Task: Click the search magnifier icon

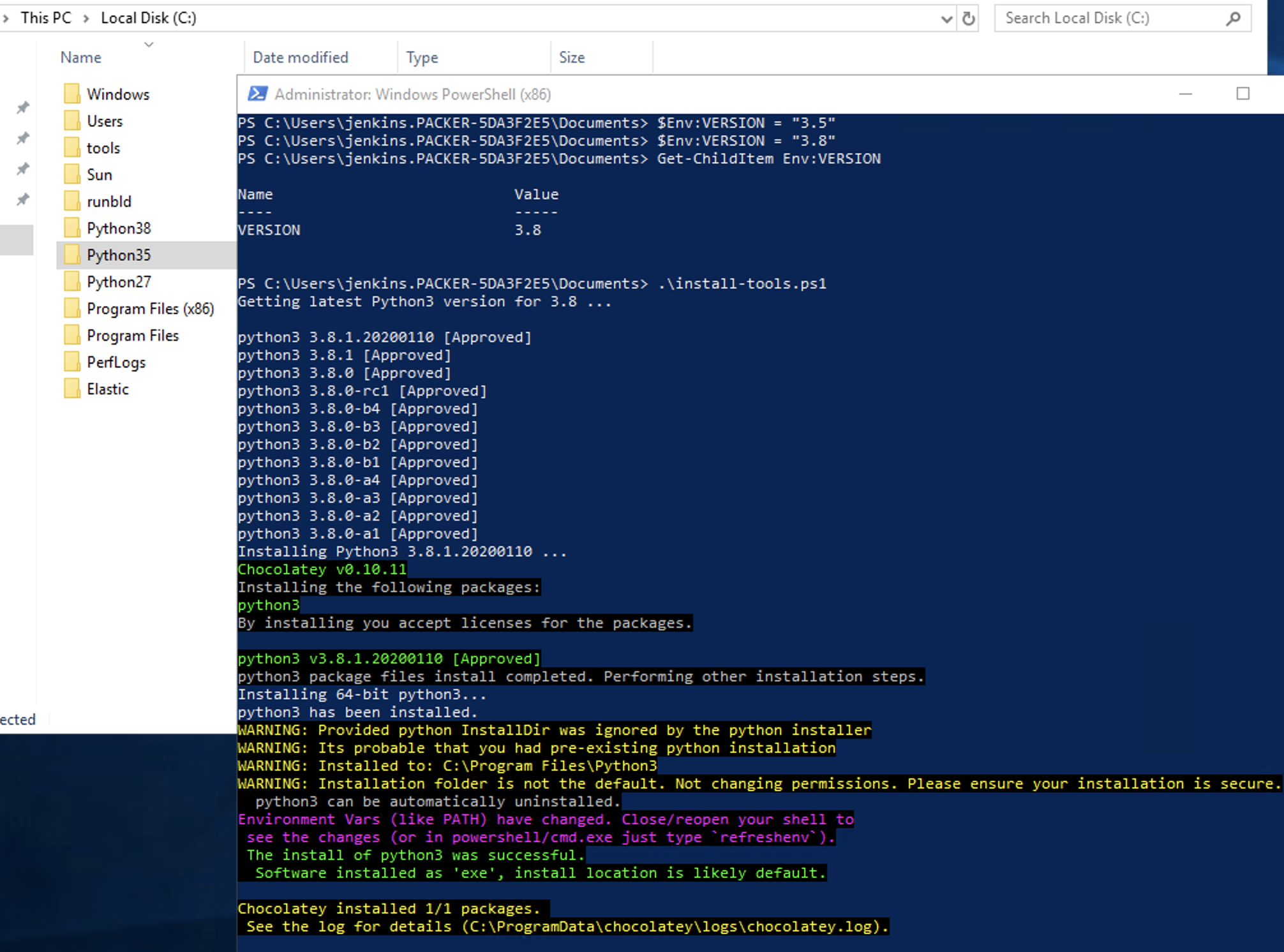Action: tap(1233, 19)
